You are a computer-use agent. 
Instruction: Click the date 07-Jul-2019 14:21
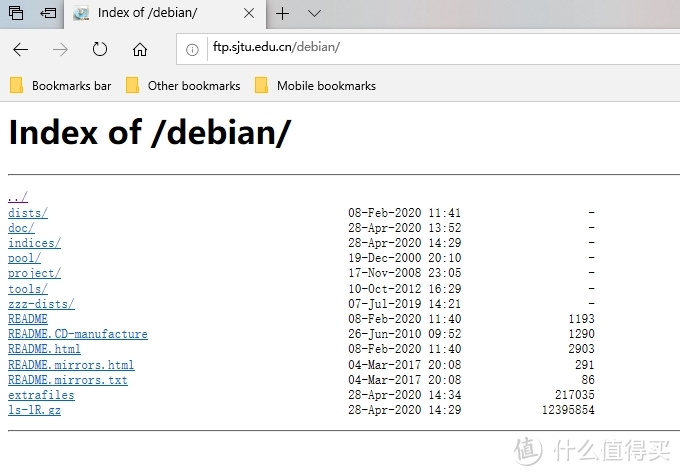[x=405, y=304]
